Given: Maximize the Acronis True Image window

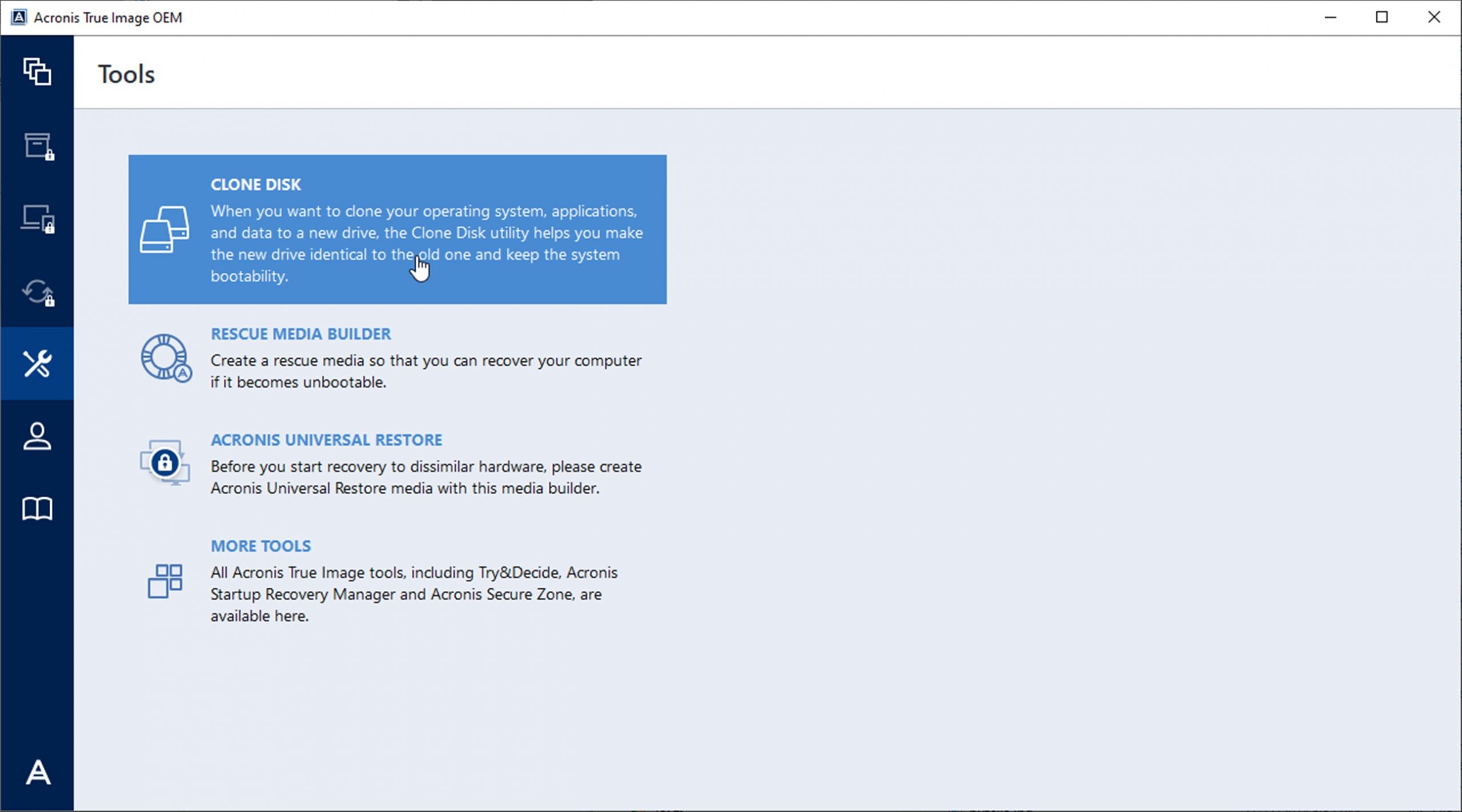Looking at the screenshot, I should click(x=1381, y=17).
